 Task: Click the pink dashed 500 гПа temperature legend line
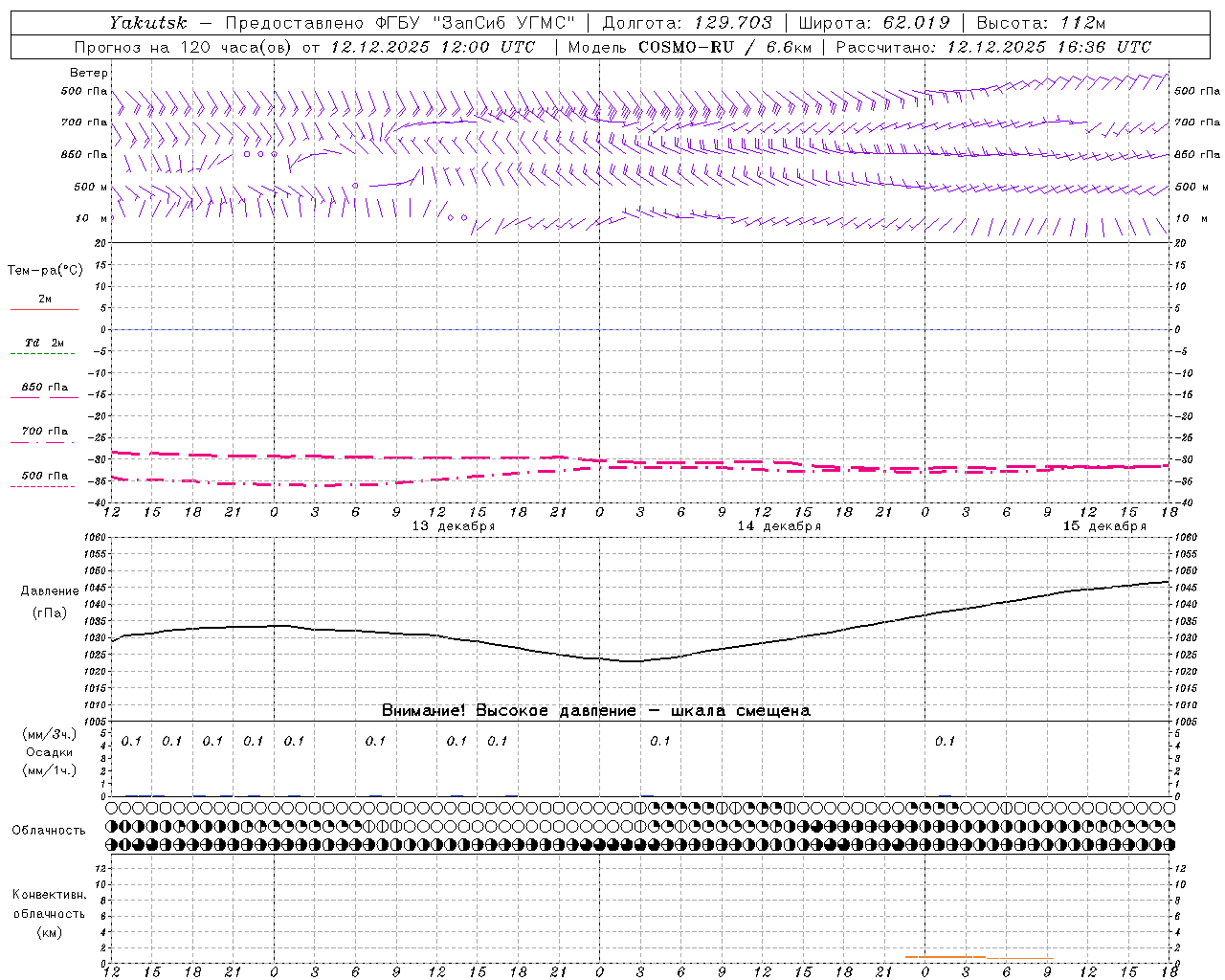pos(43,486)
